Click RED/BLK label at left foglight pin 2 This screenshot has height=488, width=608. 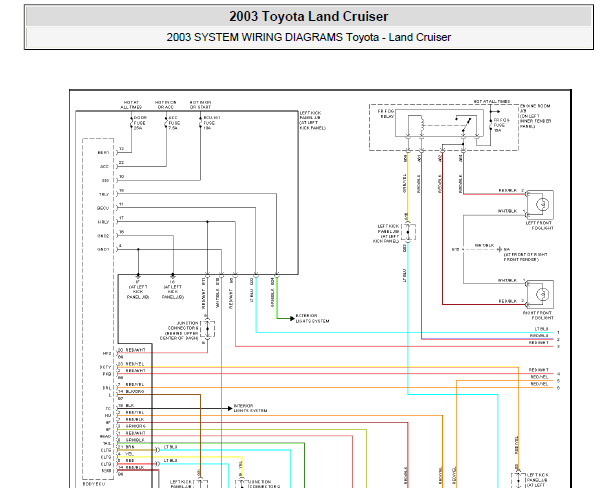coord(508,190)
